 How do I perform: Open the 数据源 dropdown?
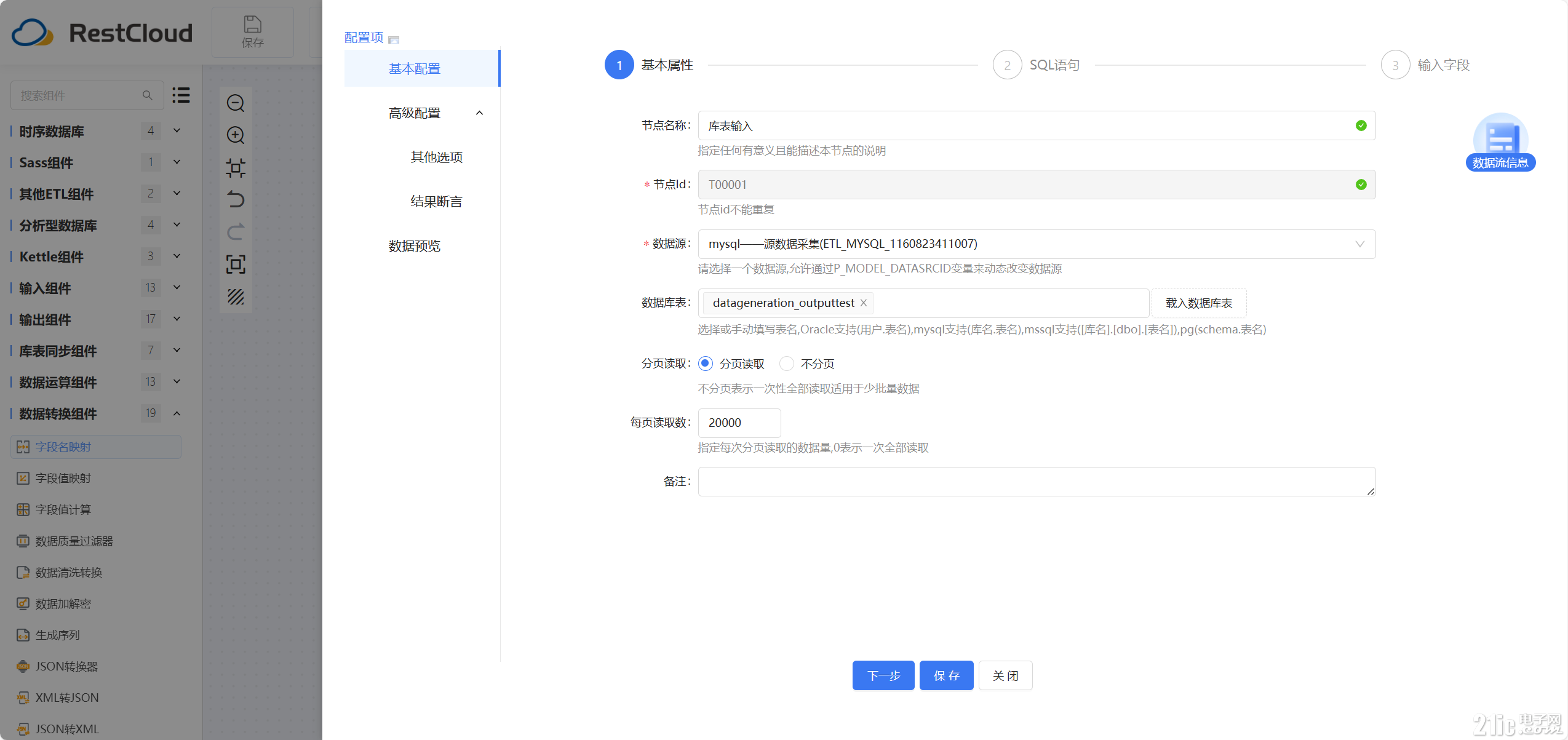coord(1037,244)
